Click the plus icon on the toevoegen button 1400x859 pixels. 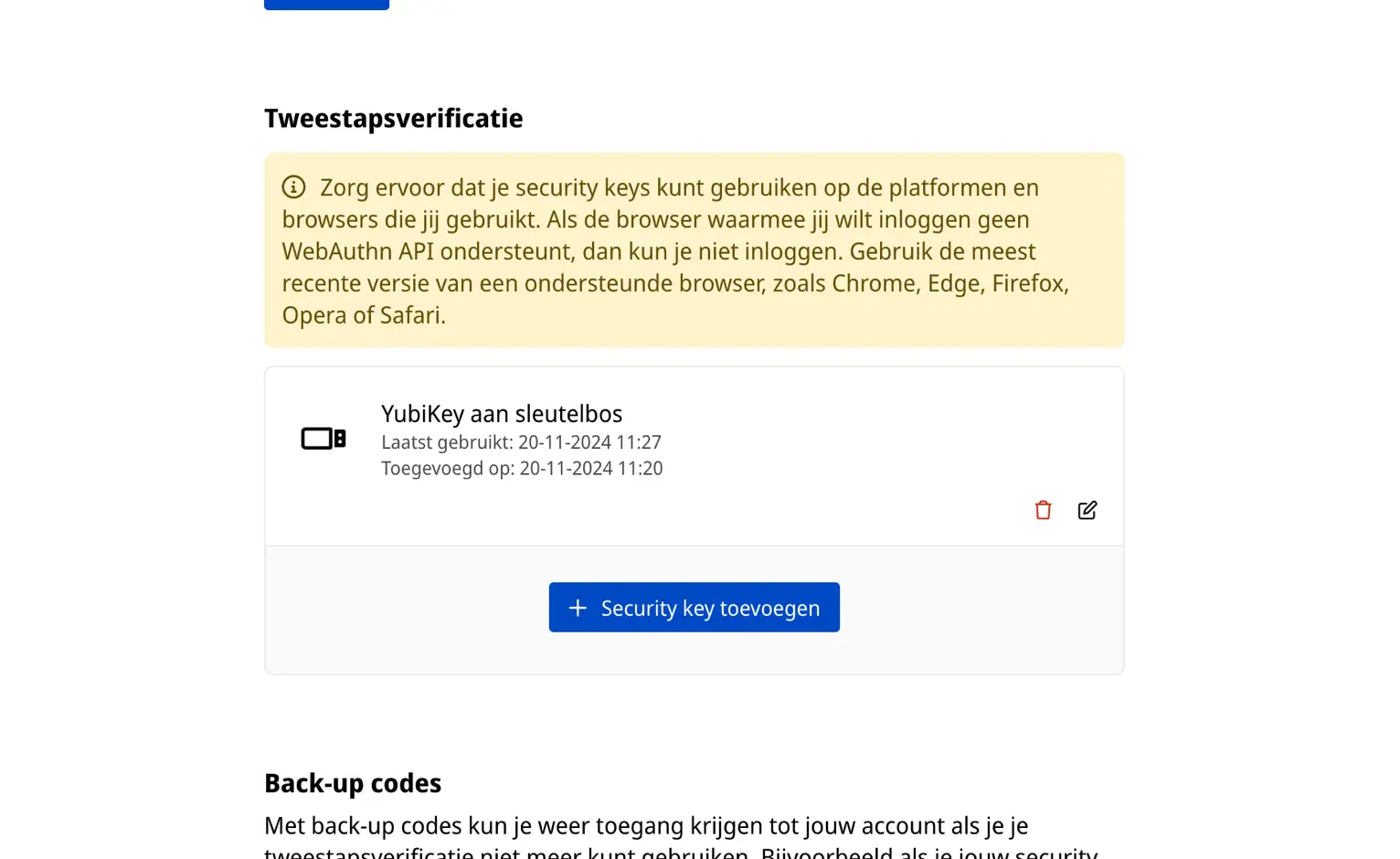tap(578, 607)
